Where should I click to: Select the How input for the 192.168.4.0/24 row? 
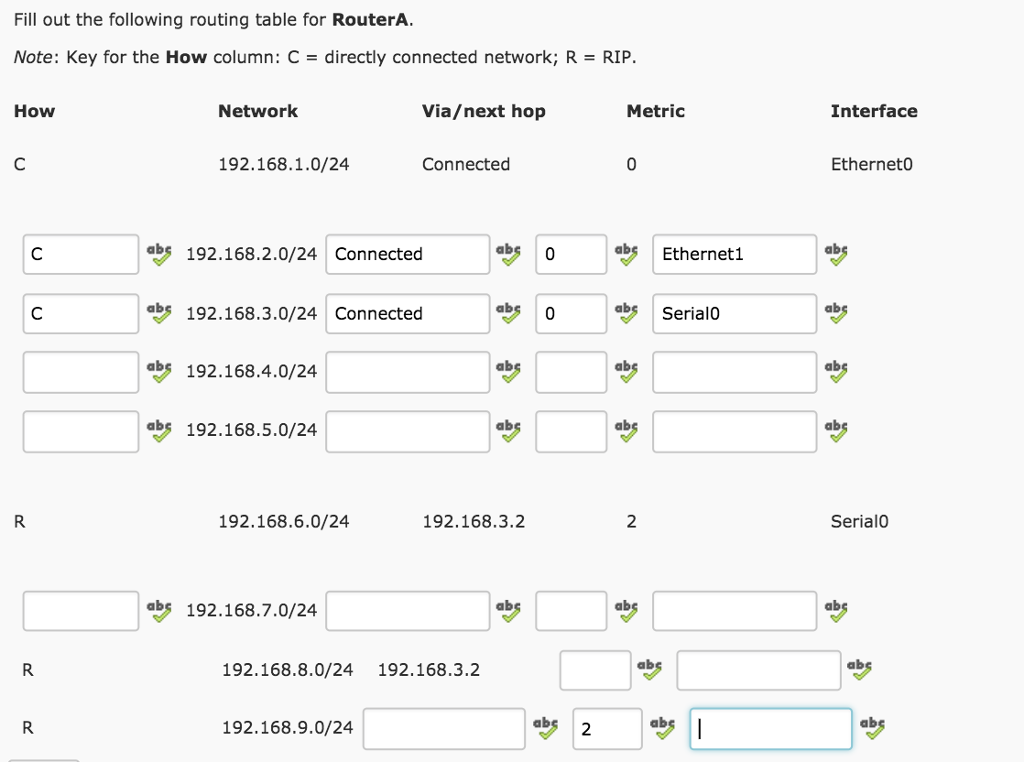point(80,372)
